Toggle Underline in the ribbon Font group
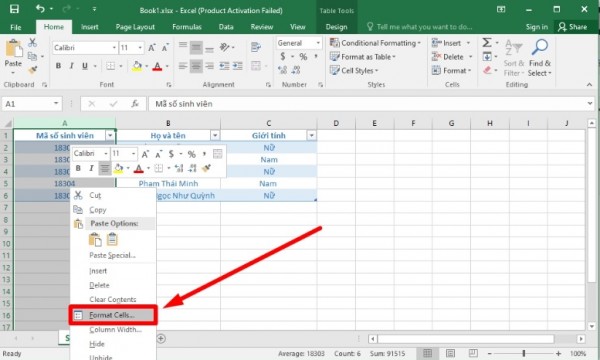 85,66
